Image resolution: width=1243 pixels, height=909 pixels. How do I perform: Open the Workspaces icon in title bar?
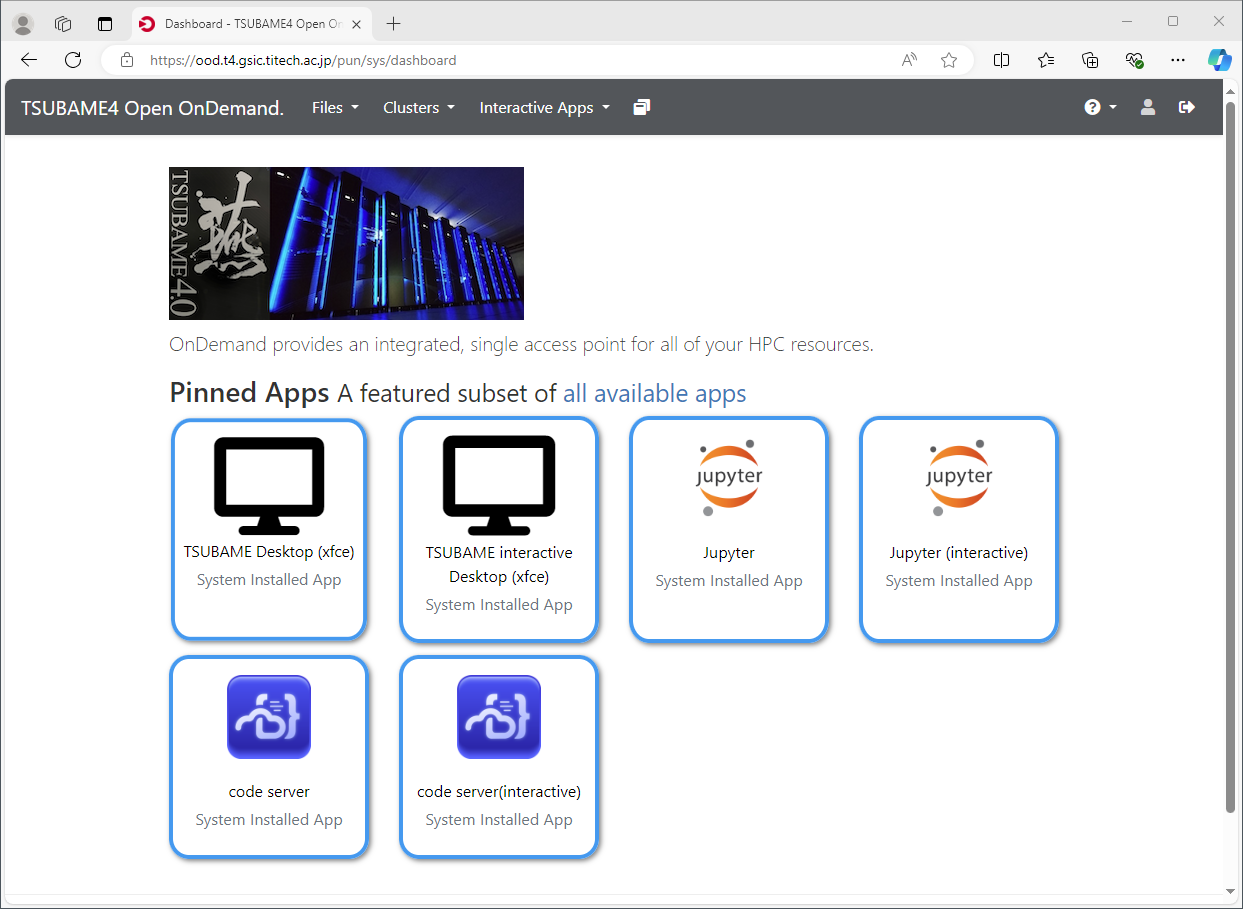tap(63, 23)
